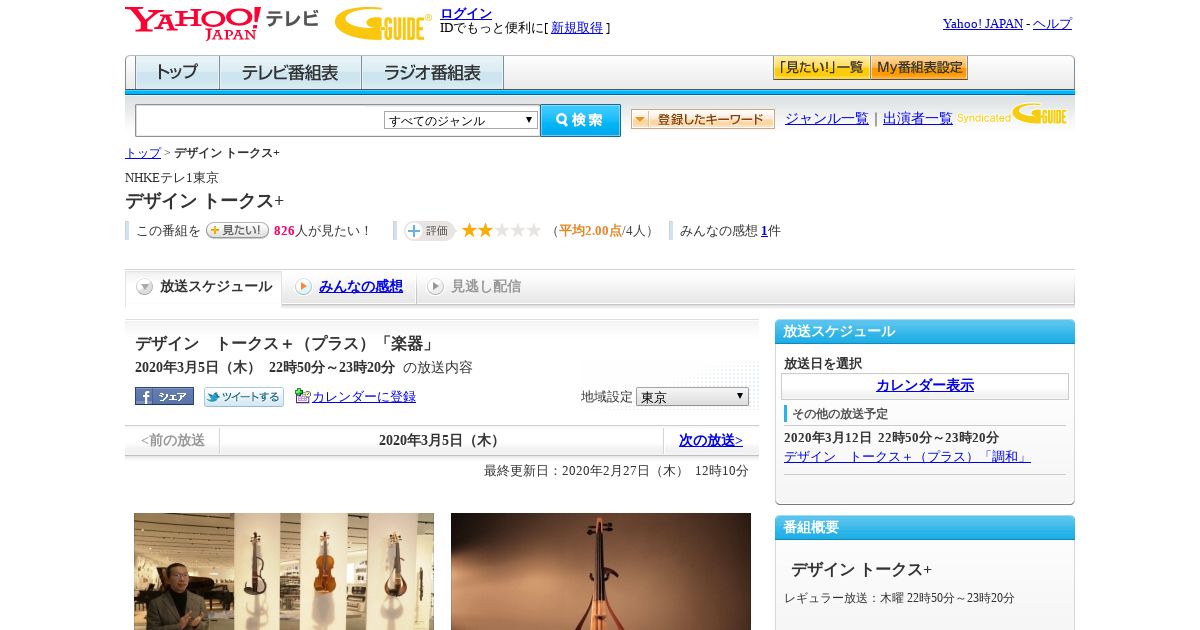Click the 番組概要 panel header
This screenshot has width=1200, height=630.
coord(925,527)
